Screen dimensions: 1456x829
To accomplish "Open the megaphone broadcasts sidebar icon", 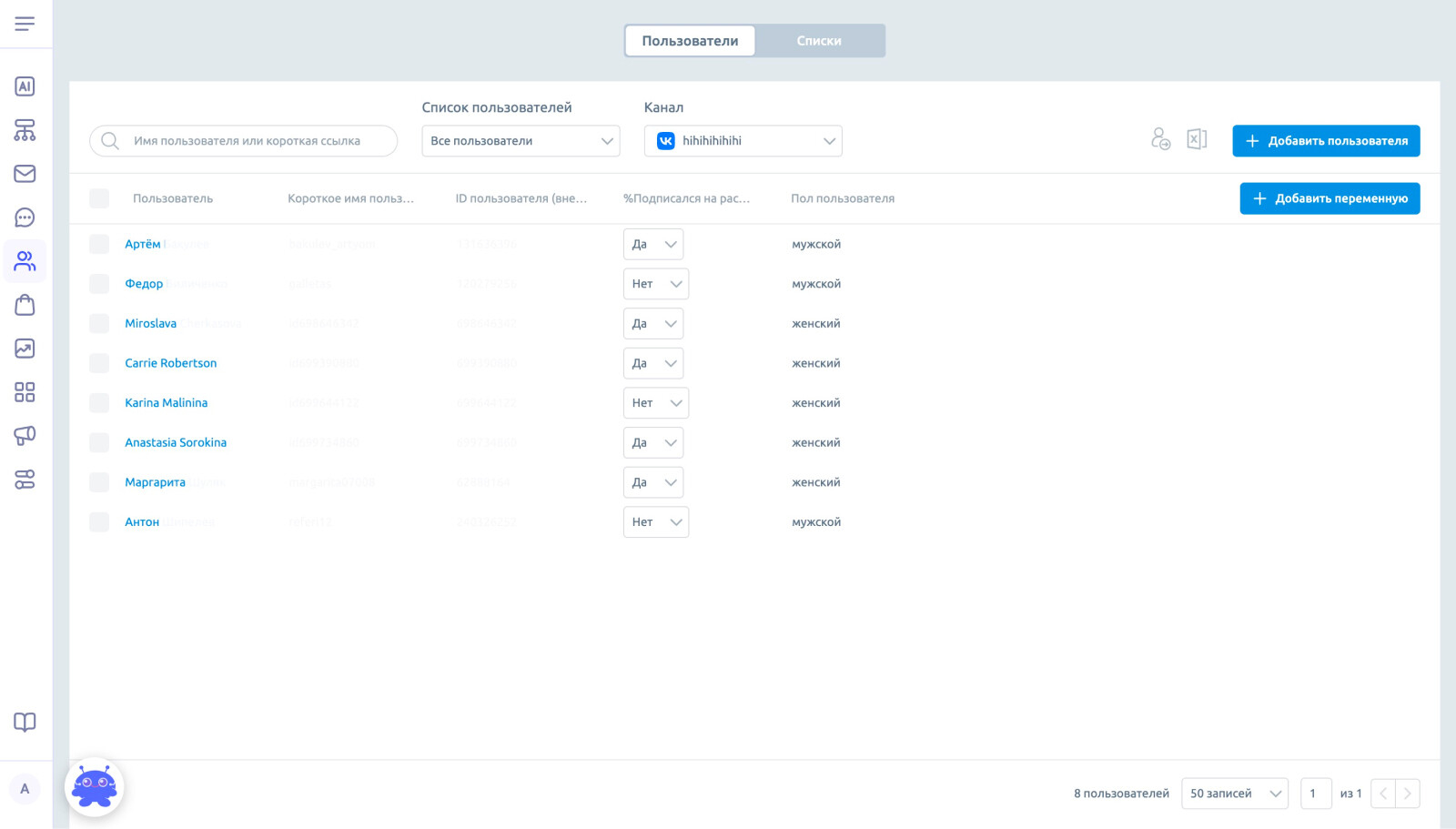I will [25, 436].
